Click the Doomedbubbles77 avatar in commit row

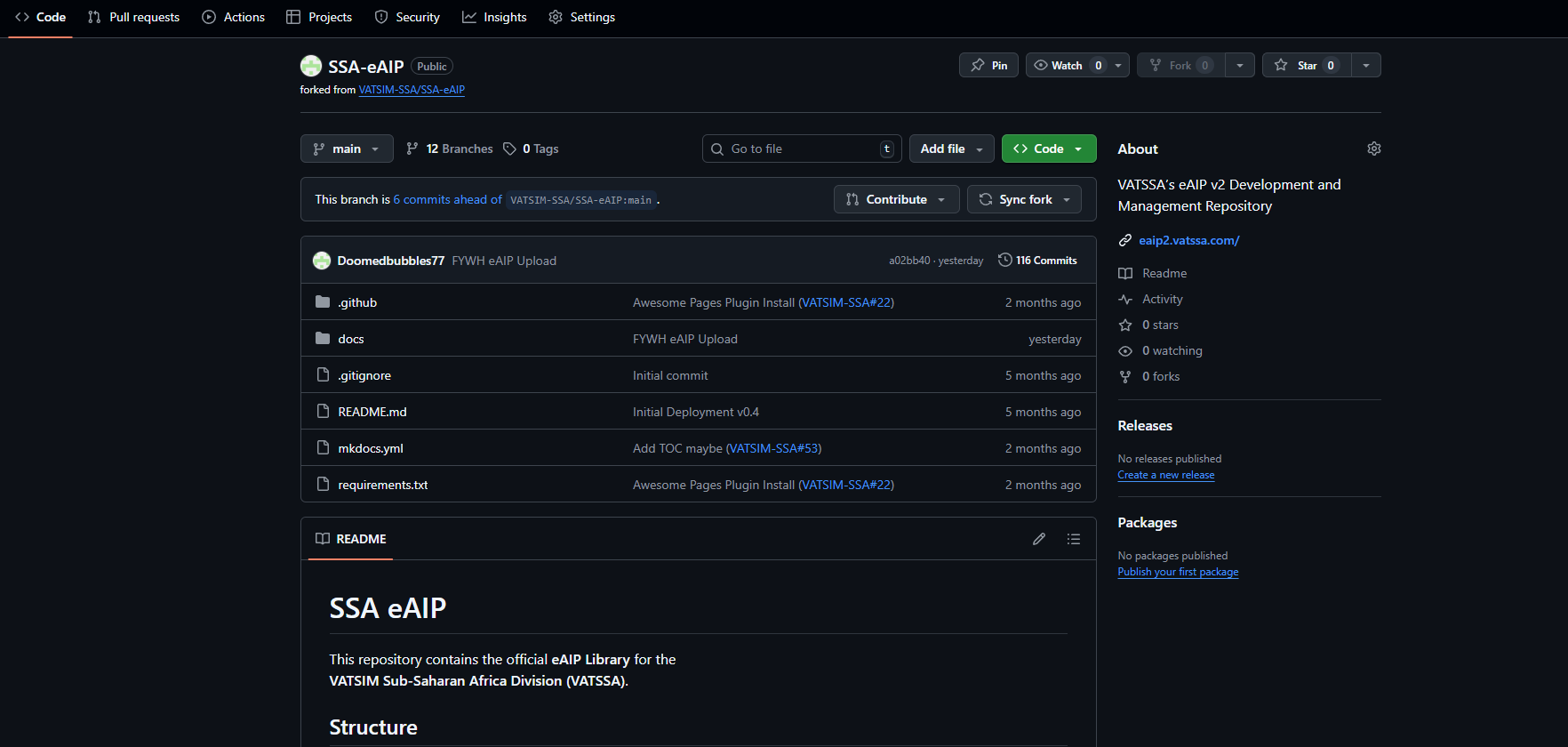tap(322, 261)
